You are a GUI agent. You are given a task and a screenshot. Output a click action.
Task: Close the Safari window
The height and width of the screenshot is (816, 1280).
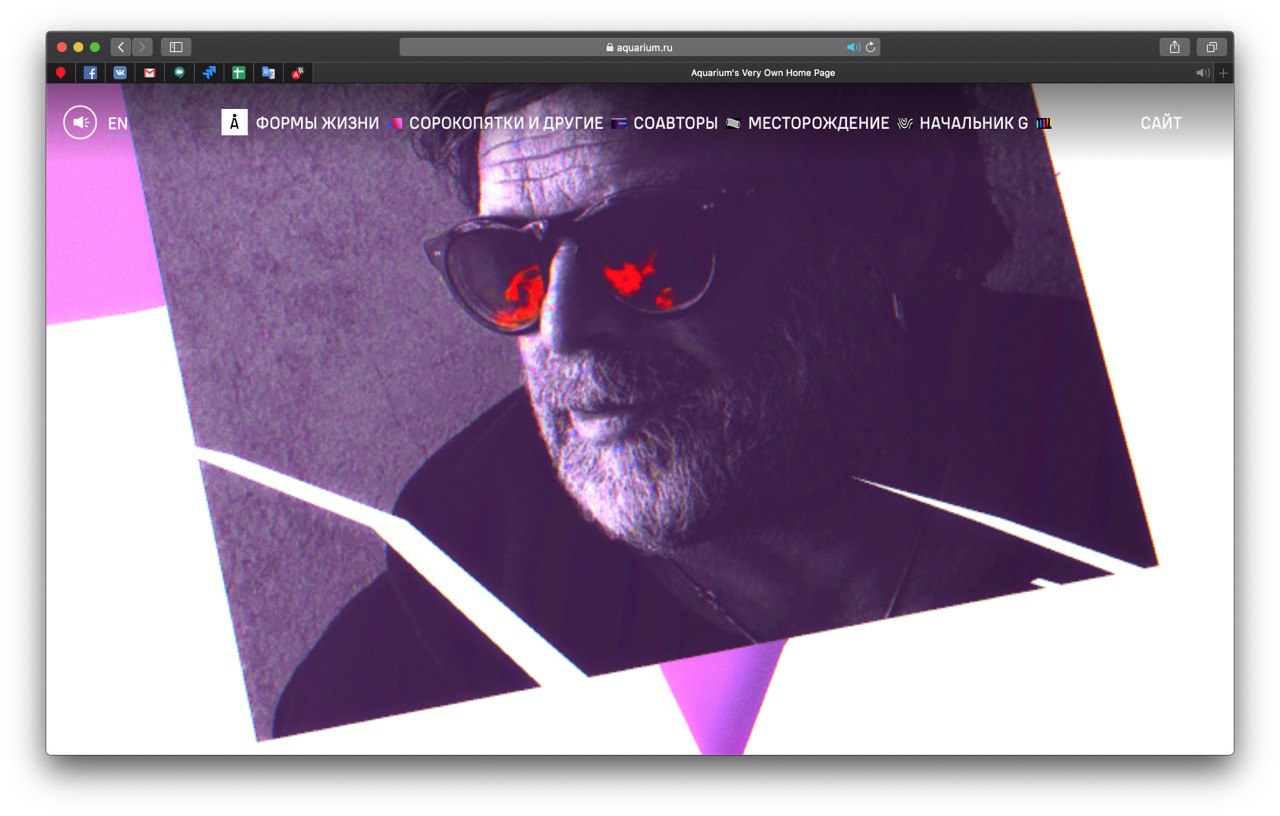[62, 47]
